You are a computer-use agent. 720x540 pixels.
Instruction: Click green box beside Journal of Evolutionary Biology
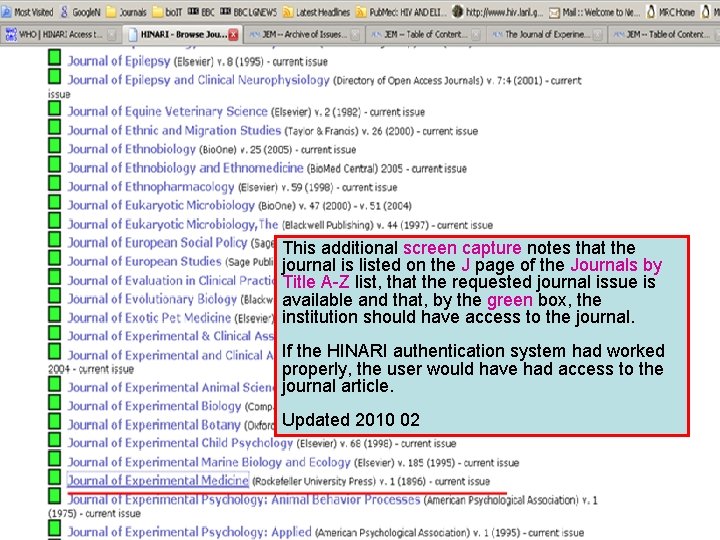click(x=55, y=295)
